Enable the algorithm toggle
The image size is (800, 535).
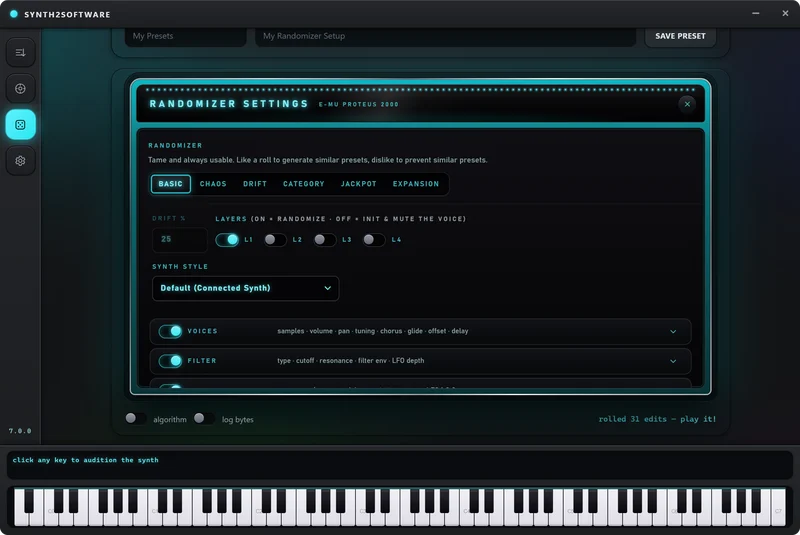135,419
